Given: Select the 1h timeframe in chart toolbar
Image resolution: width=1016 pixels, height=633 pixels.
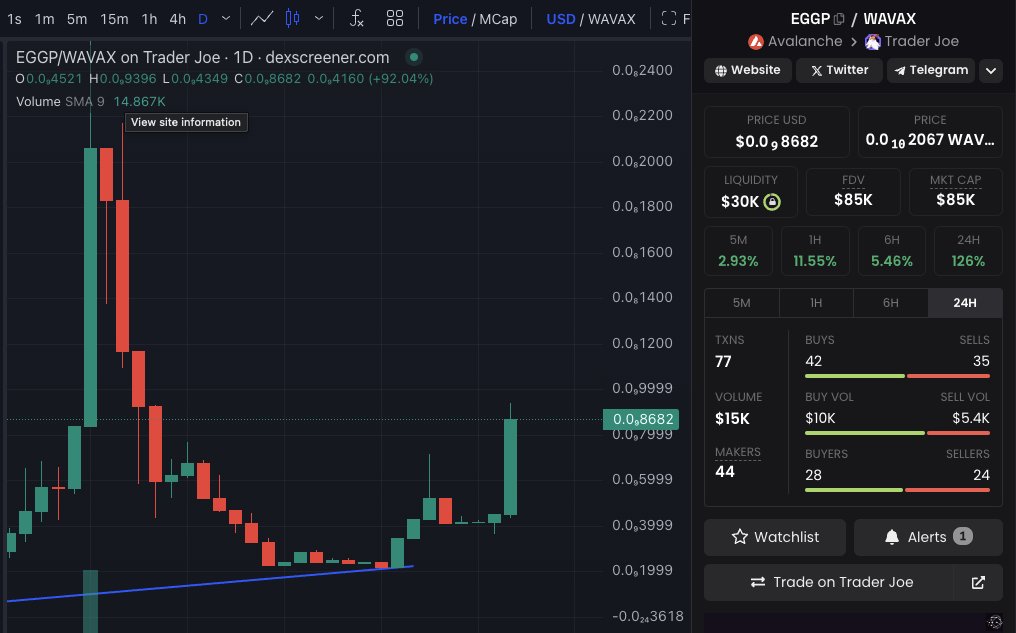Looking at the screenshot, I should coord(150,19).
